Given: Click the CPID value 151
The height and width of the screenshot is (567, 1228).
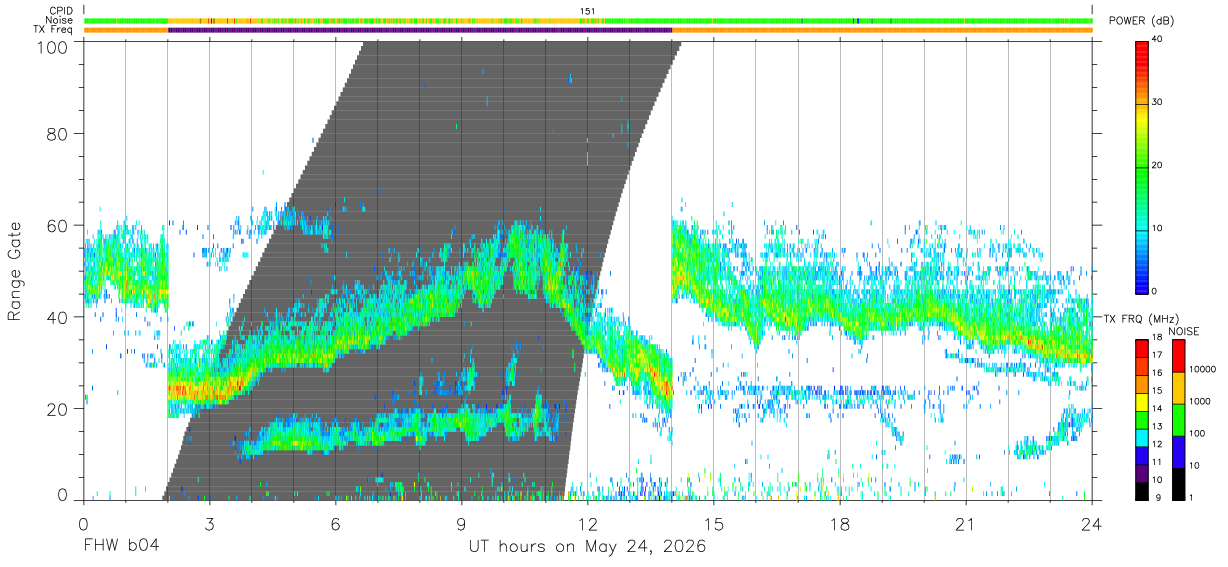Looking at the screenshot, I should (588, 11).
